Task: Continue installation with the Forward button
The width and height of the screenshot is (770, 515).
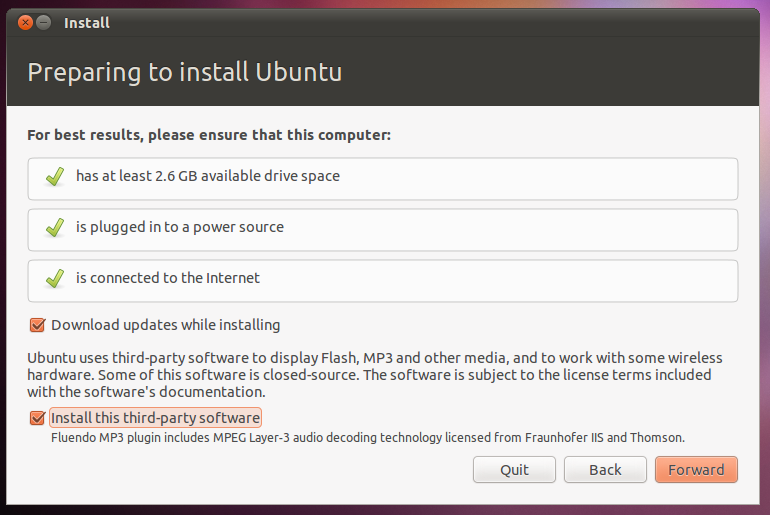Action: pos(696,470)
